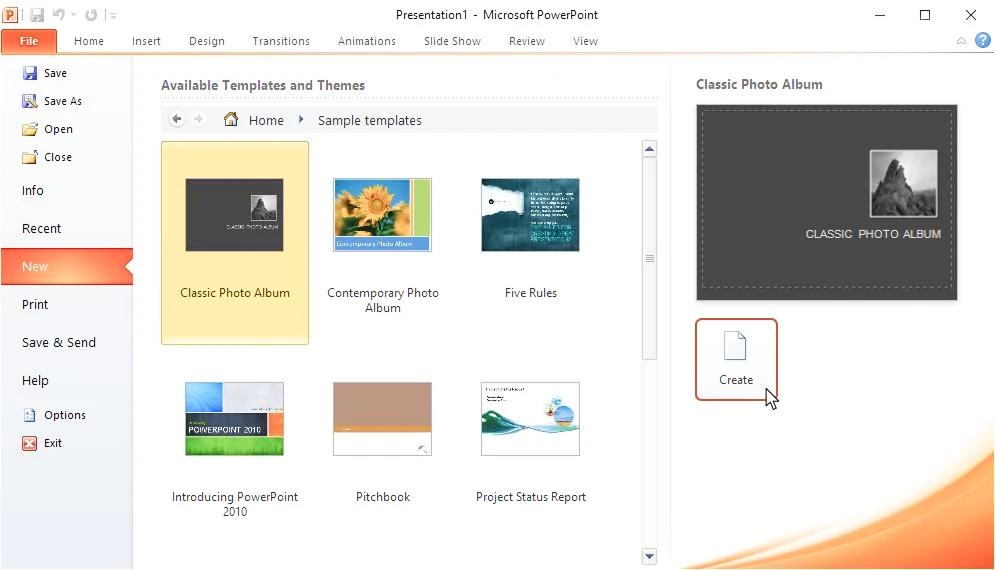
Task: Click the Home house icon in breadcrumb
Action: pyautogui.click(x=231, y=119)
